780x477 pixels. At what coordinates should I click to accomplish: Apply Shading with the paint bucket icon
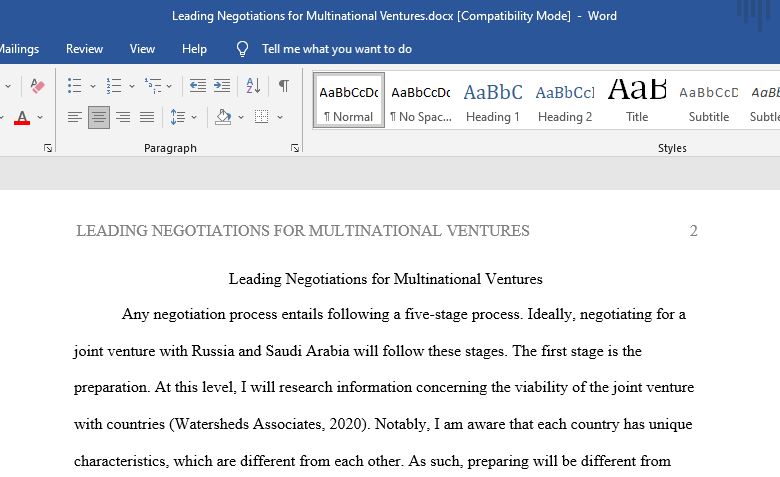click(223, 117)
